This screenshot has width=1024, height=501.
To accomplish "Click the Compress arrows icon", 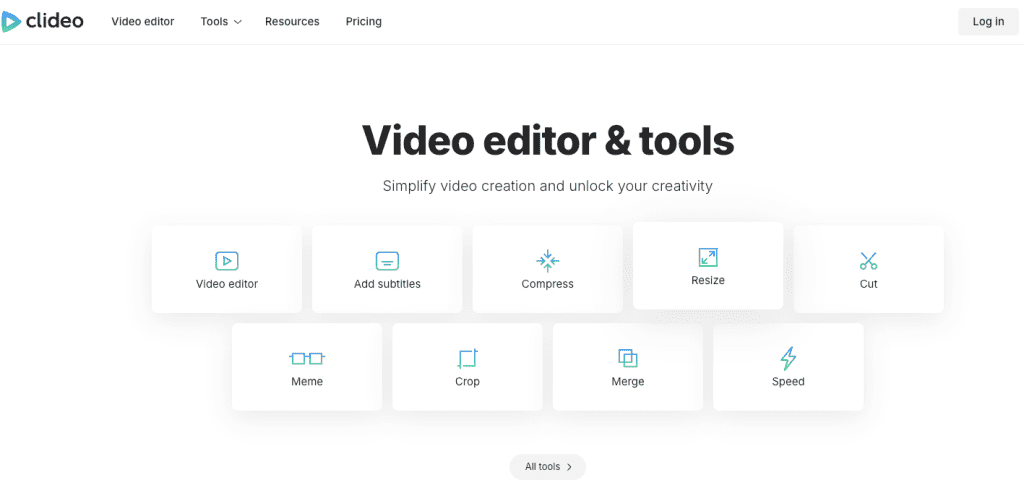I will 547,261.
